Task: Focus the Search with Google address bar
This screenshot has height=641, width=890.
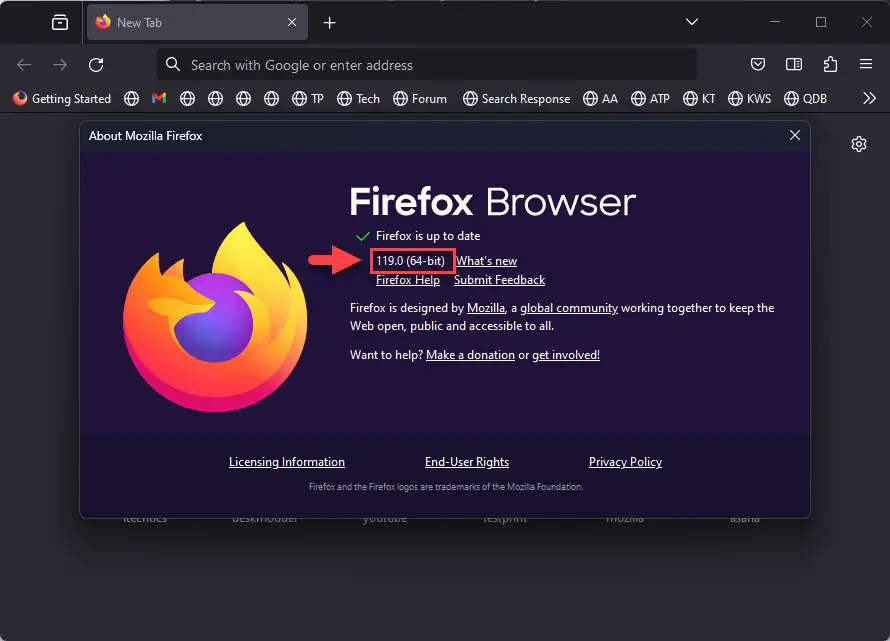Action: (427, 65)
